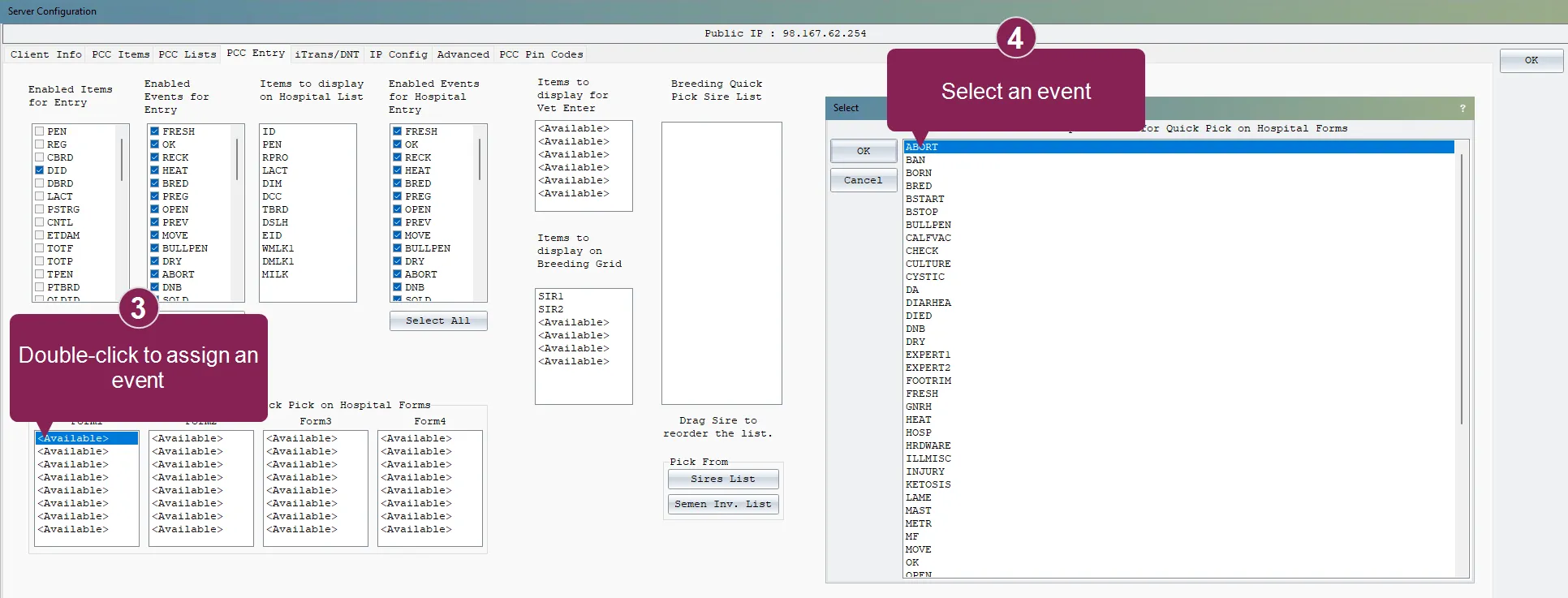Pick the CALFVAC event
The image size is (1568, 598).
[x=928, y=238]
